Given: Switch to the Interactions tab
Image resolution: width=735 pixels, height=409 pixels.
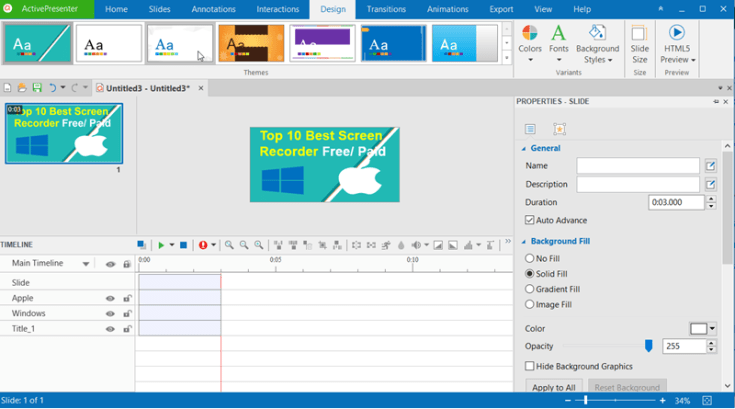Looking at the screenshot, I should point(278,9).
